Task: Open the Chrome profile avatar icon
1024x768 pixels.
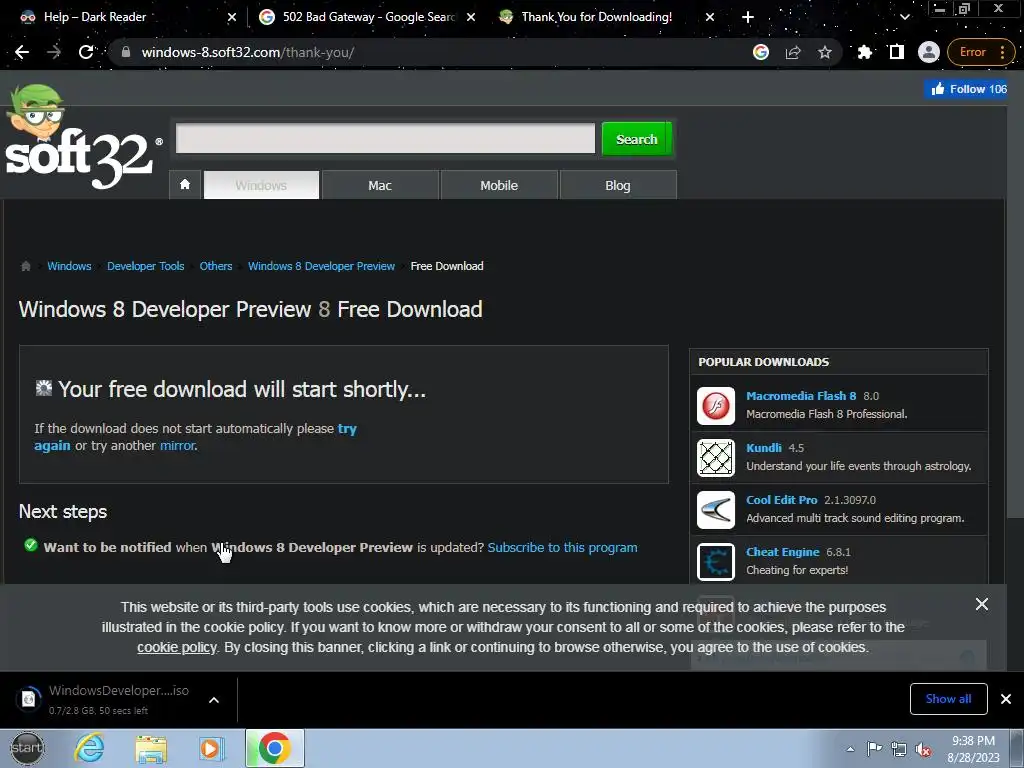Action: click(928, 52)
